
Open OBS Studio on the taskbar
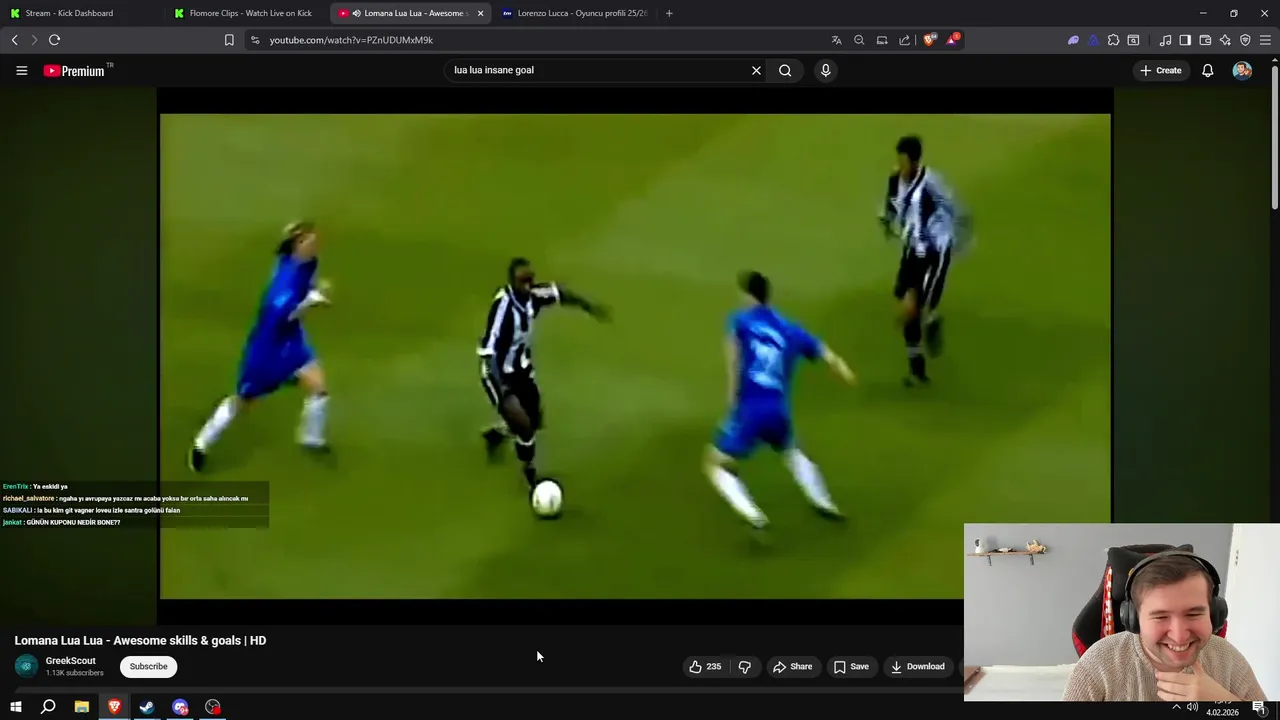click(x=213, y=707)
